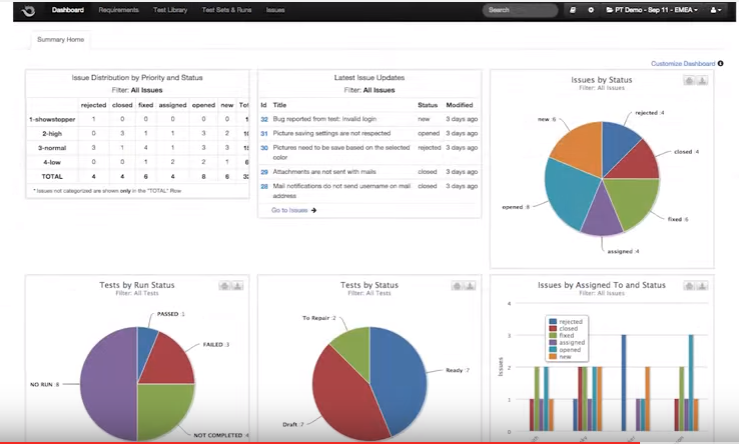Open the Issues menu item
The image size is (739, 444).
click(275, 10)
